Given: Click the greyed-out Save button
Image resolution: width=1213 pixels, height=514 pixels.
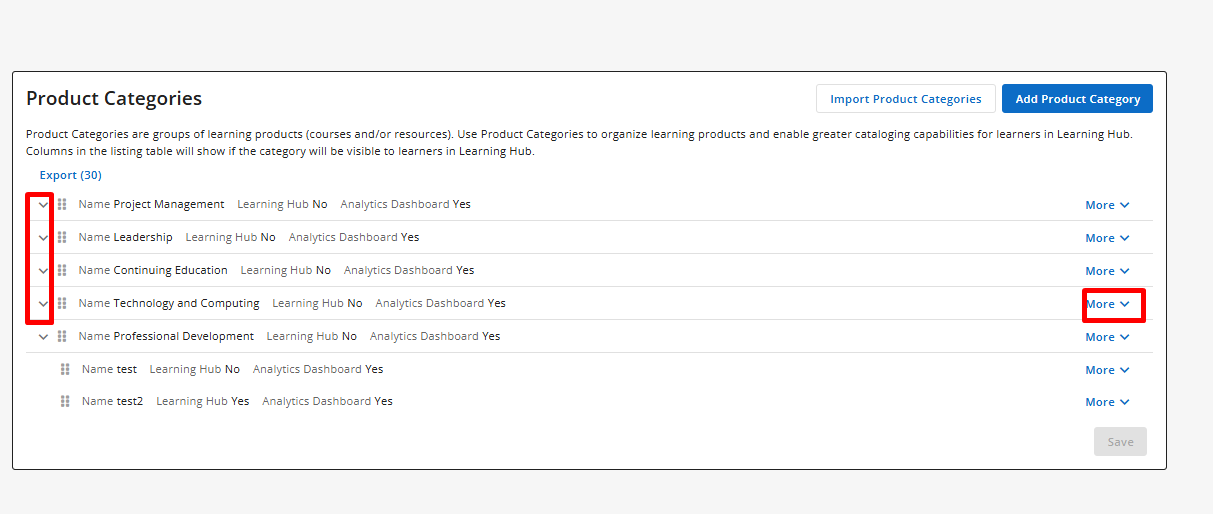Looking at the screenshot, I should (x=1120, y=442).
